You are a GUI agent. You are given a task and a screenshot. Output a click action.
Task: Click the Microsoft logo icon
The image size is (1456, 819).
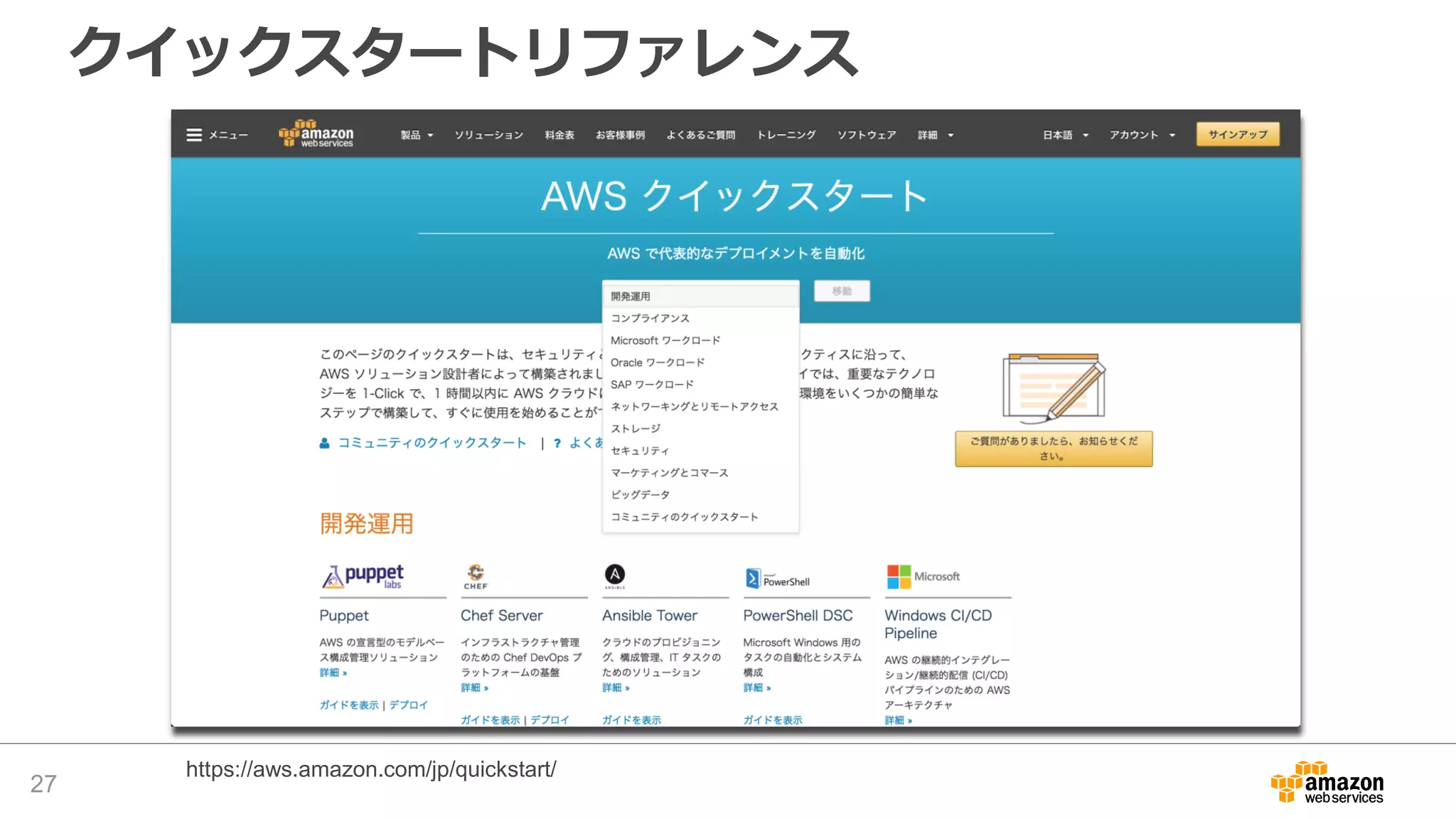[x=924, y=577]
